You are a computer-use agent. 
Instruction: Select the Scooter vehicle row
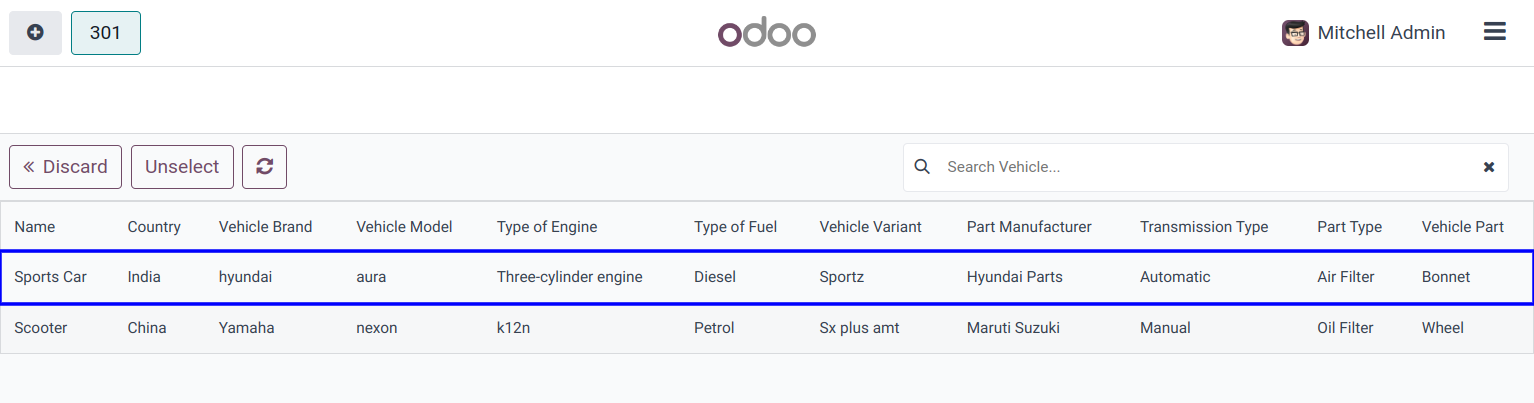pos(41,328)
